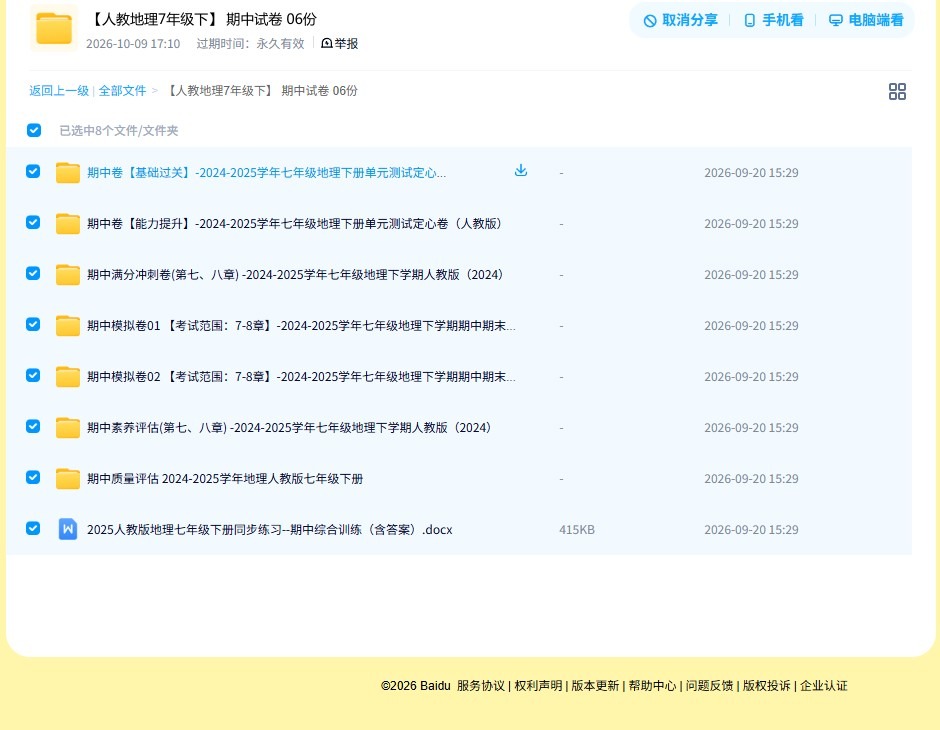Go back via 返回上一级 link

click(59, 91)
